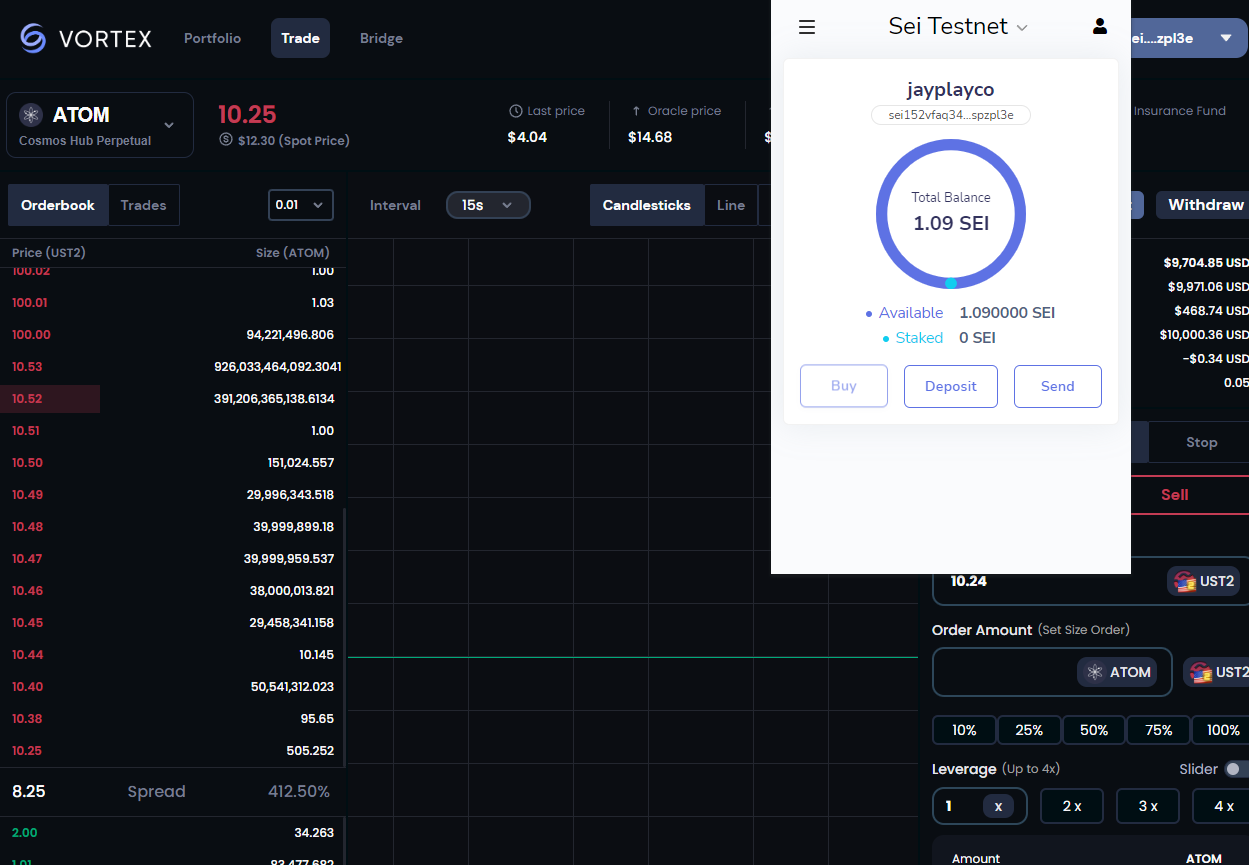
Task: Select the Line chart view
Action: click(x=731, y=205)
